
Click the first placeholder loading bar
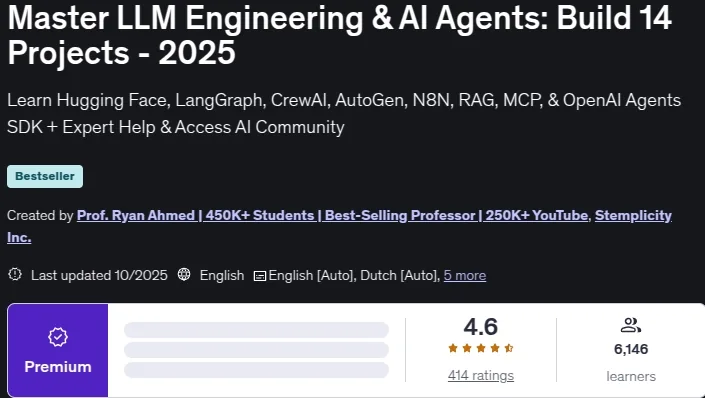(x=256, y=330)
